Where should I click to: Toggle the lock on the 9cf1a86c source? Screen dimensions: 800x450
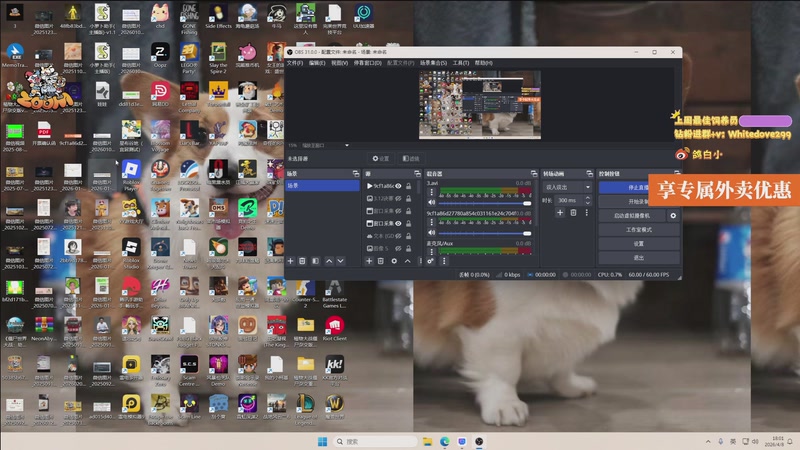(x=409, y=186)
